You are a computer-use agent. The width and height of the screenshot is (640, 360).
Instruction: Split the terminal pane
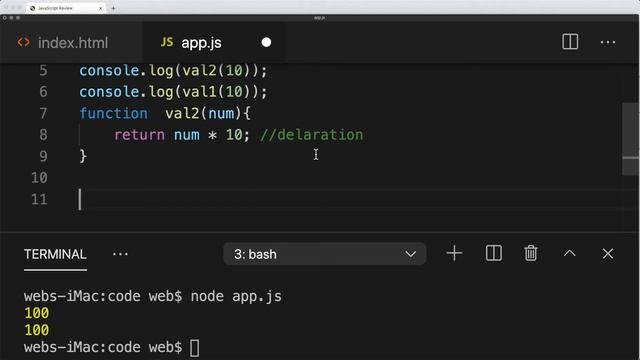coord(493,253)
